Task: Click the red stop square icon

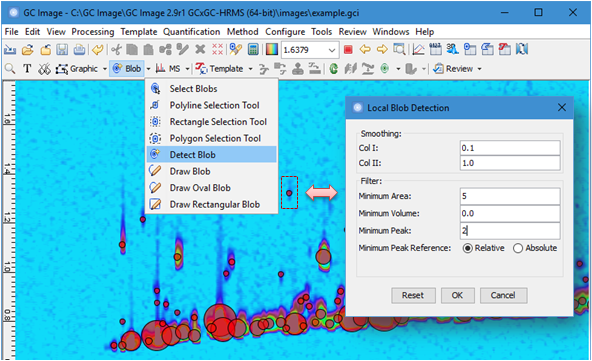Action: pos(348,49)
